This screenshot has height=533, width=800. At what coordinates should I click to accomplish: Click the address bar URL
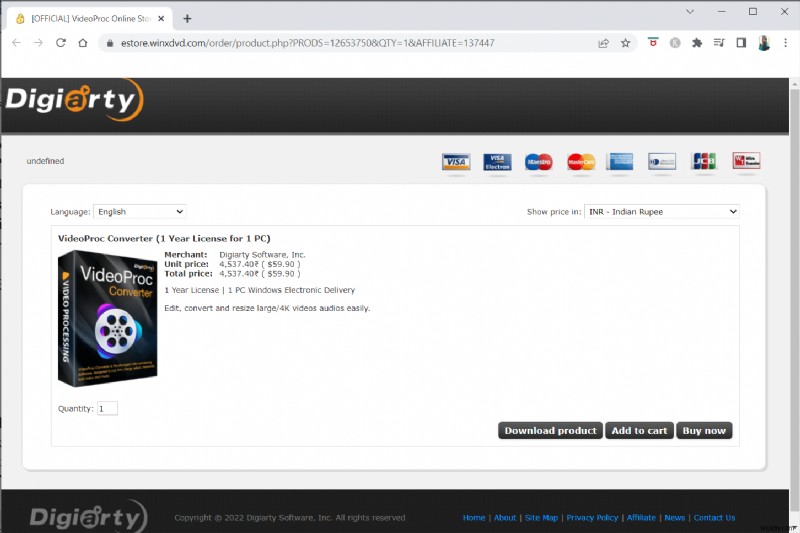[x=307, y=43]
